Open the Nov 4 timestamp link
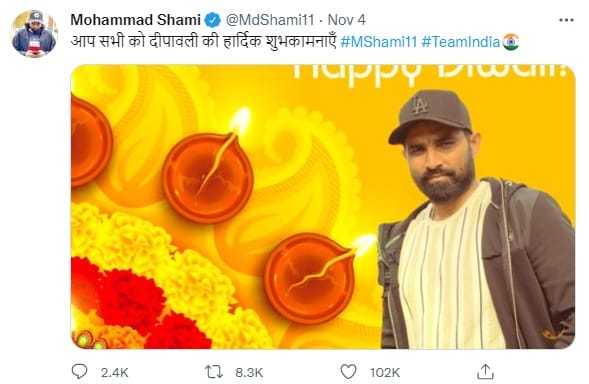Viewport: 589px width, 384px height. 346,20
